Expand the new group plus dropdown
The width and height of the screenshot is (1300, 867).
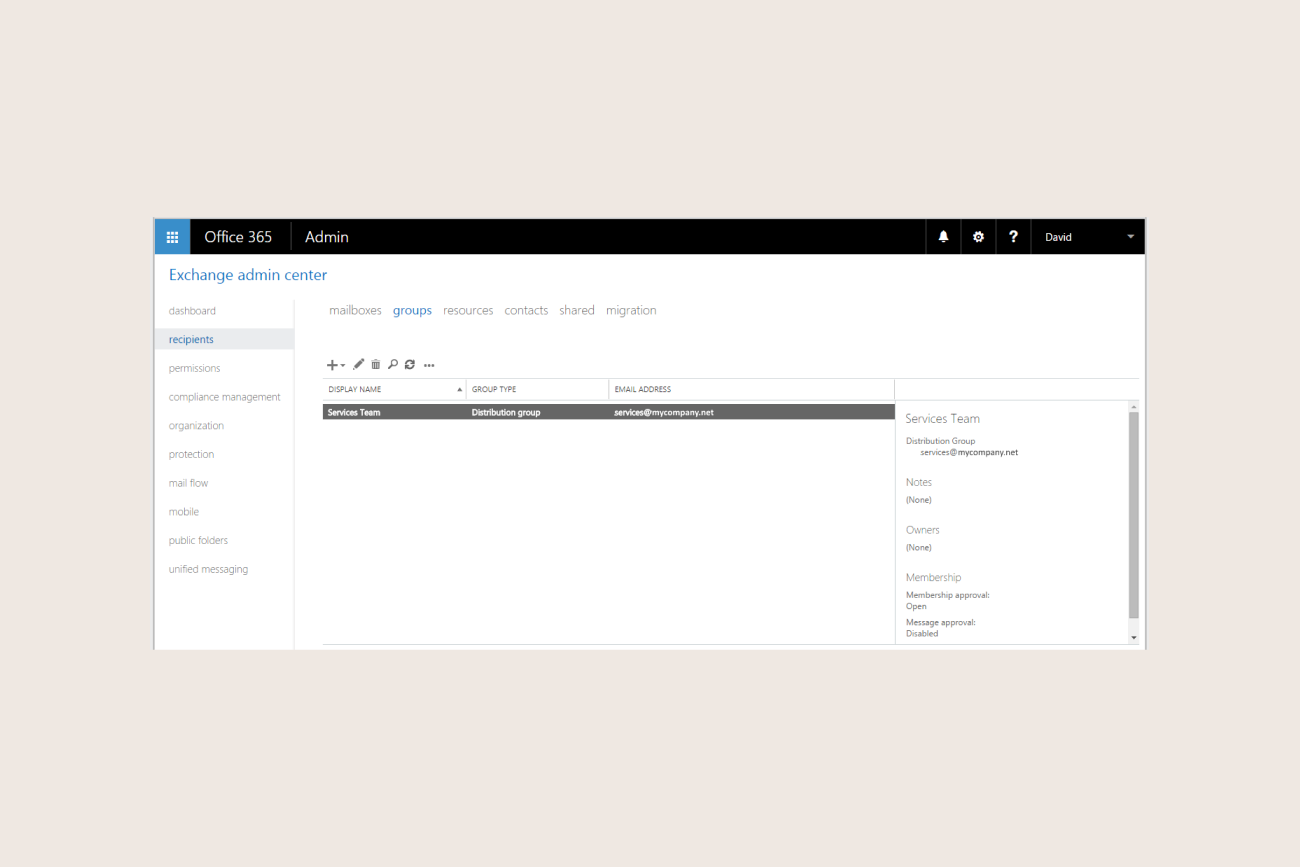coord(336,365)
